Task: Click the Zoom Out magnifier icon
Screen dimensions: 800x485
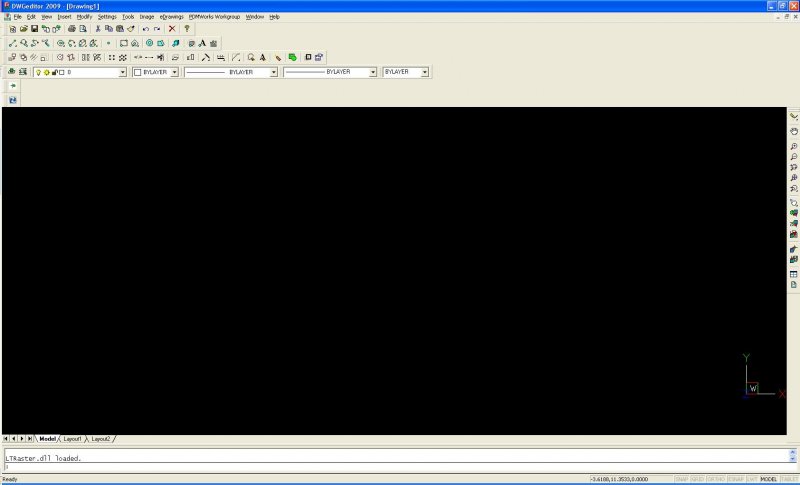Action: [x=794, y=157]
